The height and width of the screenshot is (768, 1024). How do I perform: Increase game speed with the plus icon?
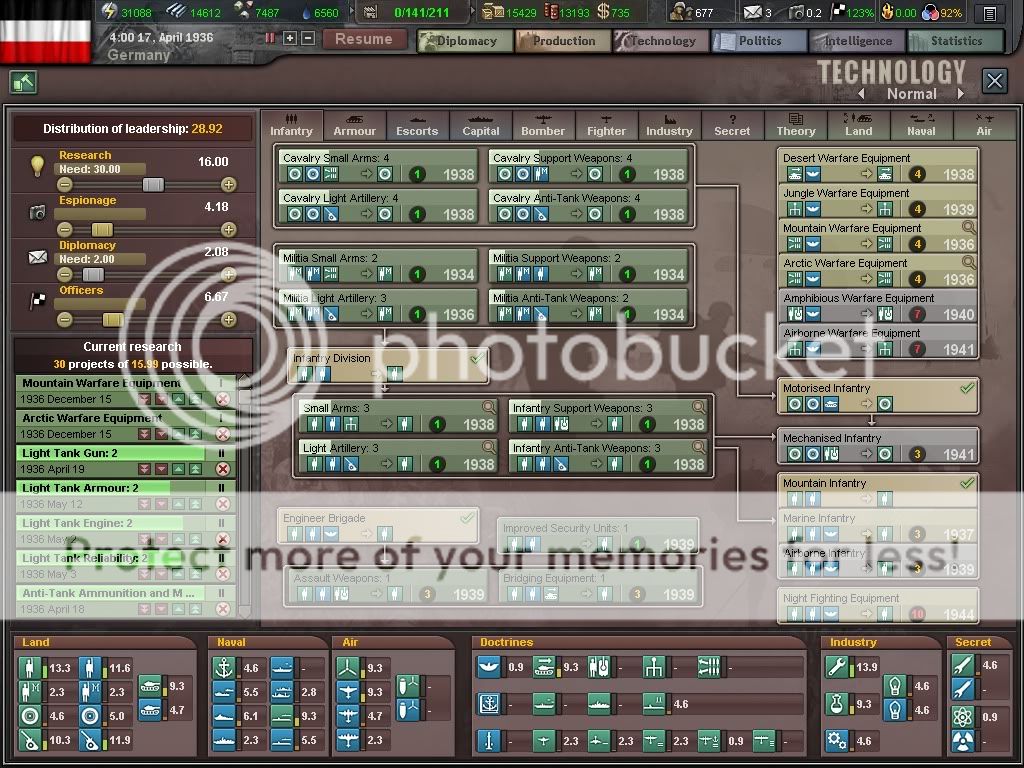[290, 38]
